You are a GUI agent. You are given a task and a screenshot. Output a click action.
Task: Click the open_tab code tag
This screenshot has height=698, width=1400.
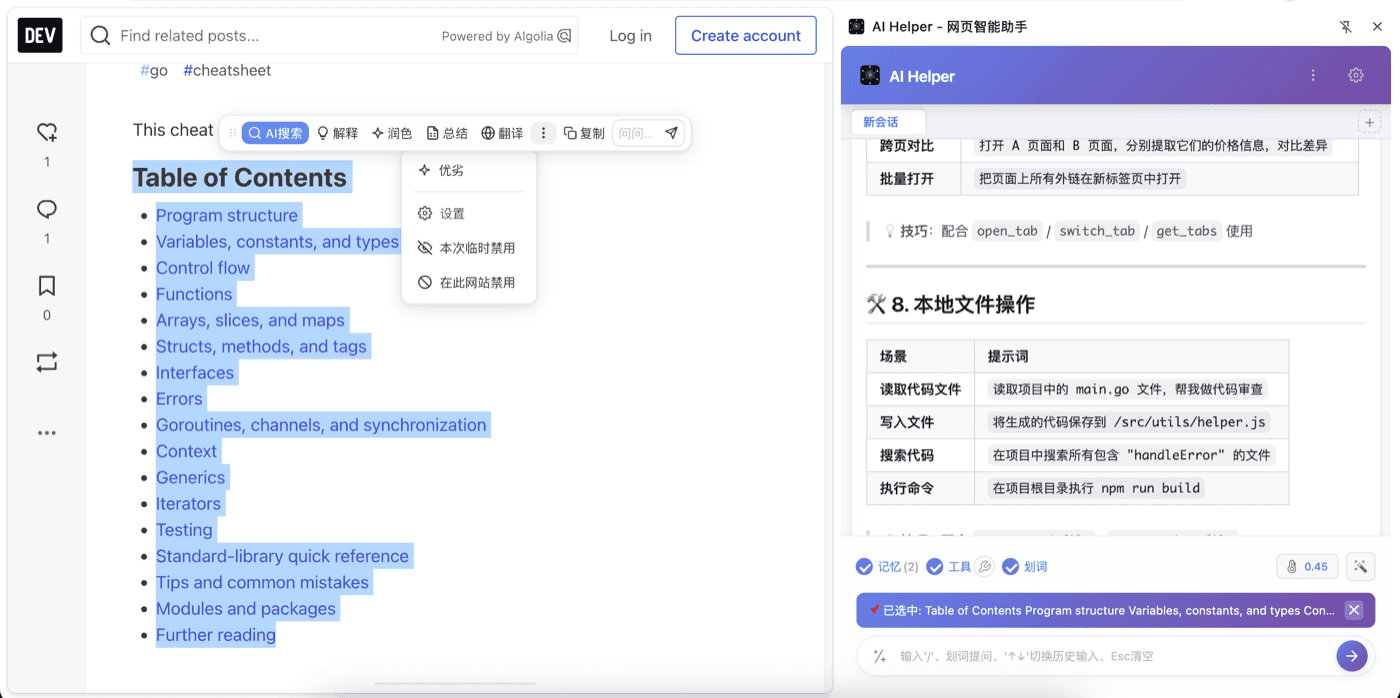click(x=1007, y=231)
